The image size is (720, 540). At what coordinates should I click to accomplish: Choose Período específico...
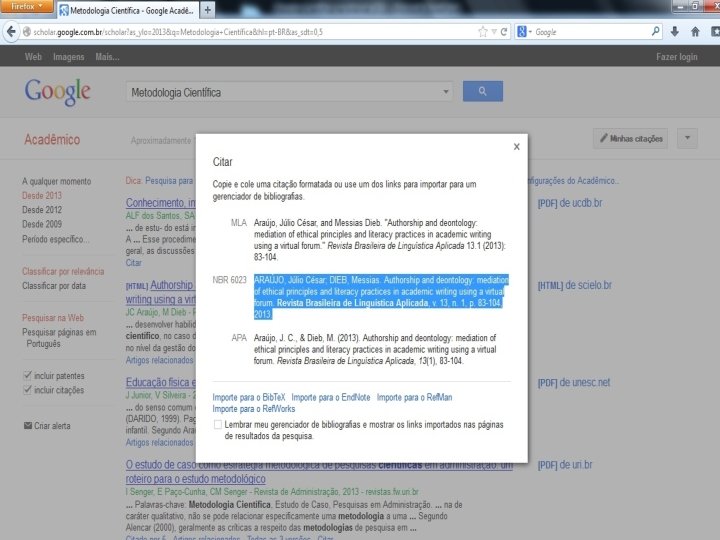[x=56, y=239]
